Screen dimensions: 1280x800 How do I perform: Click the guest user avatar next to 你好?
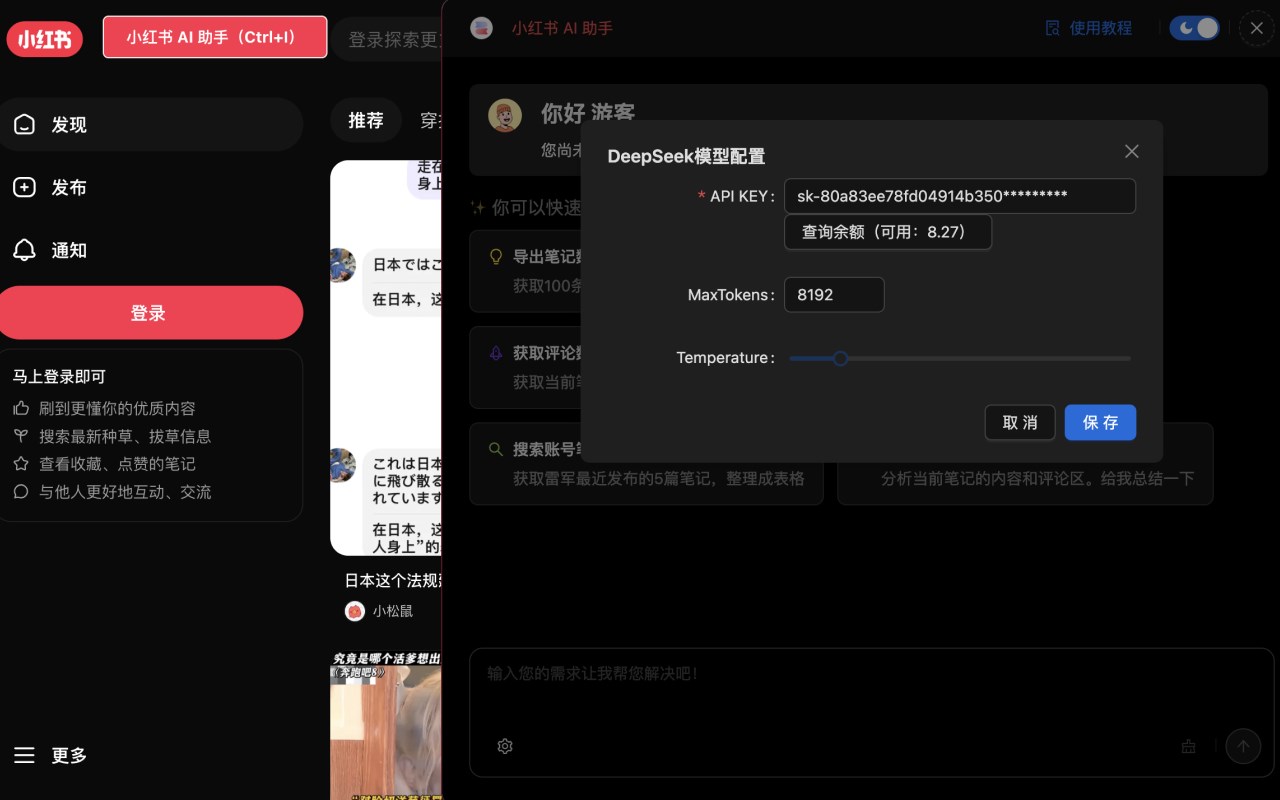(x=505, y=116)
